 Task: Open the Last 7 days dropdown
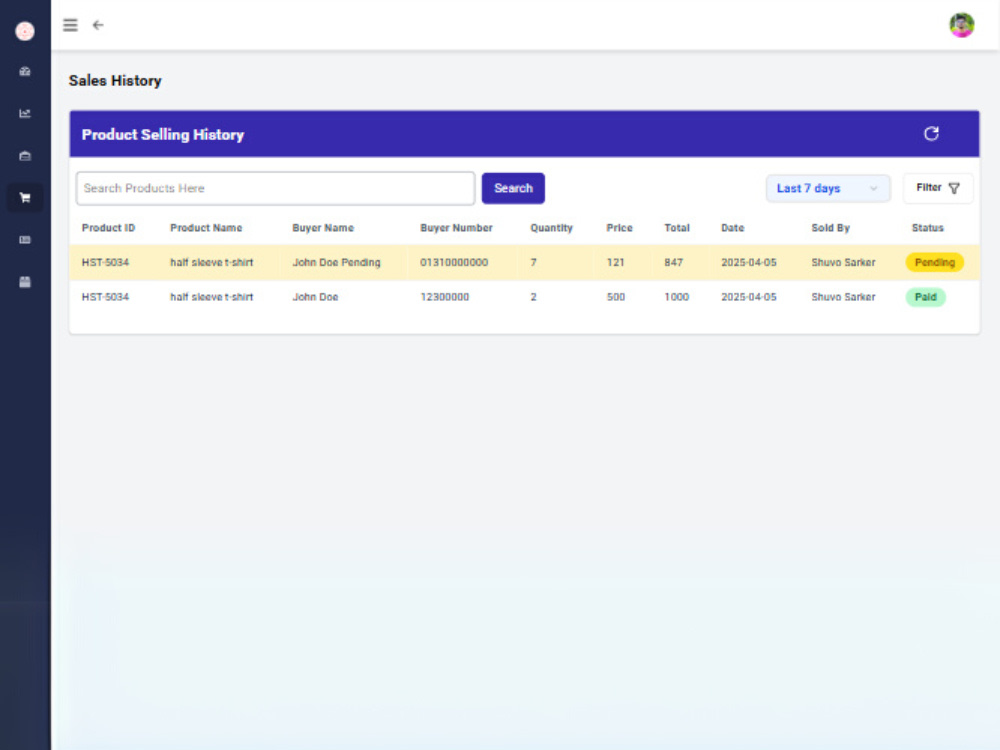tap(828, 188)
